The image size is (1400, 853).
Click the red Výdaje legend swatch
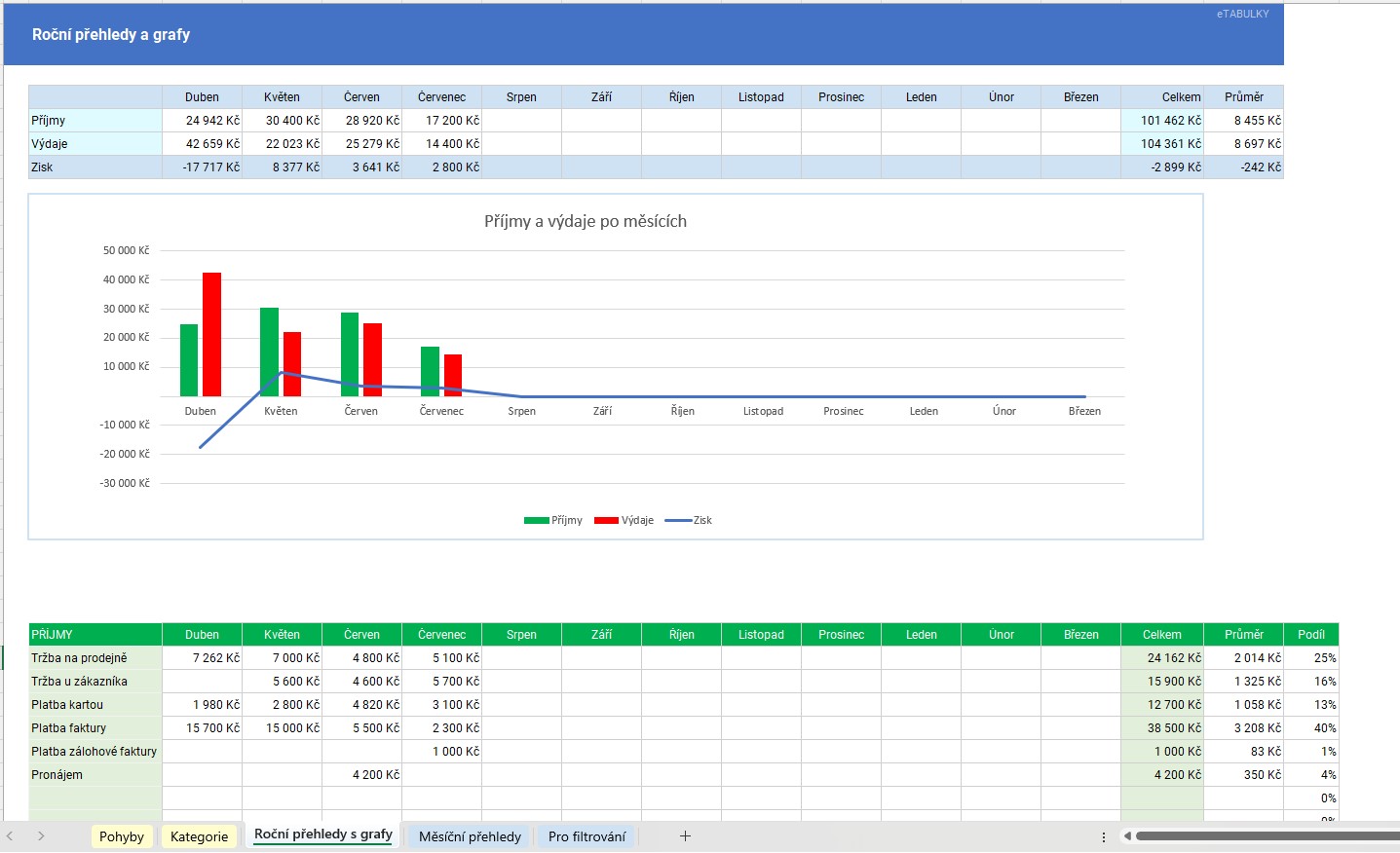[606, 521]
